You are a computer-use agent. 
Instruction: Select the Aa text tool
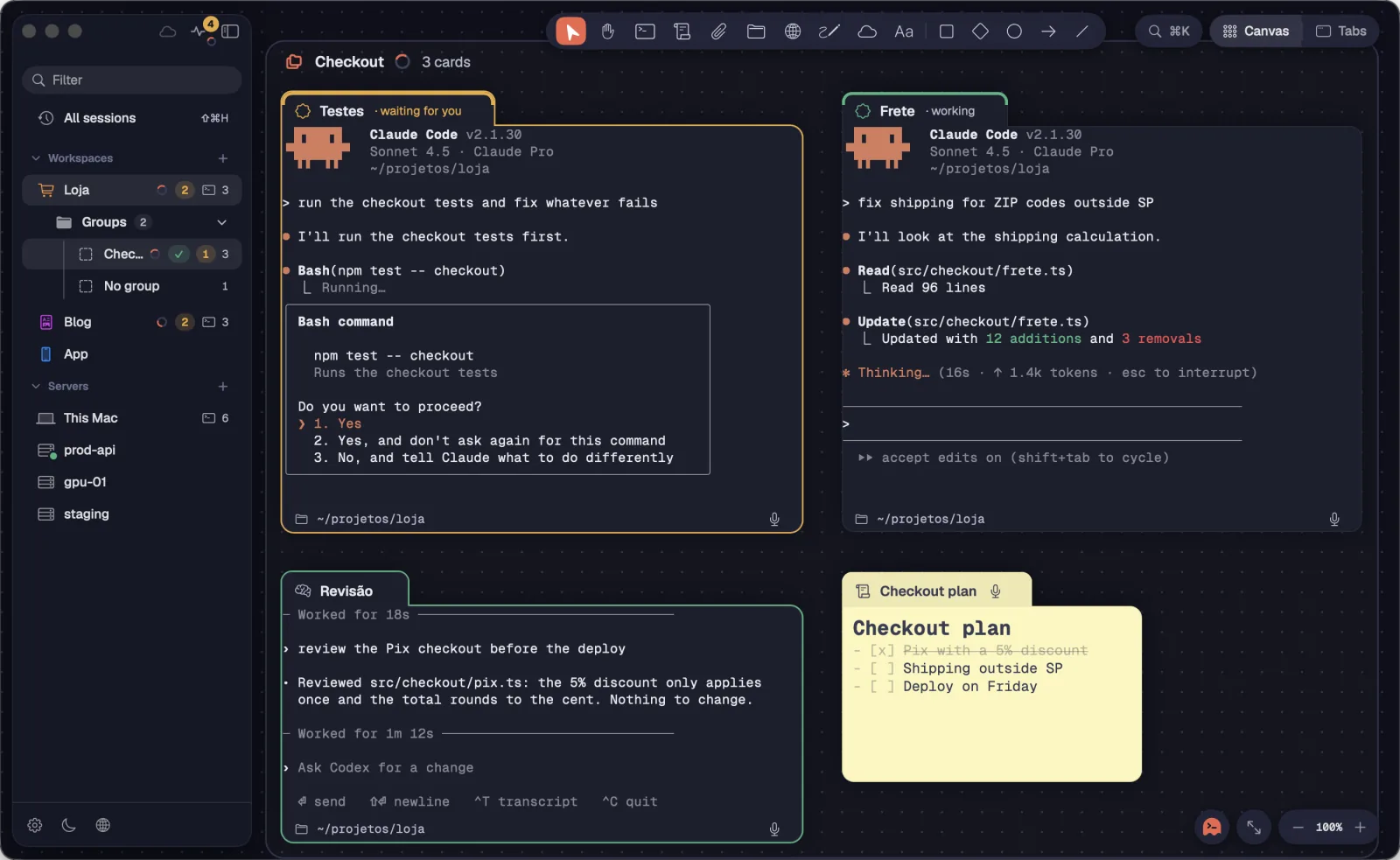(904, 31)
